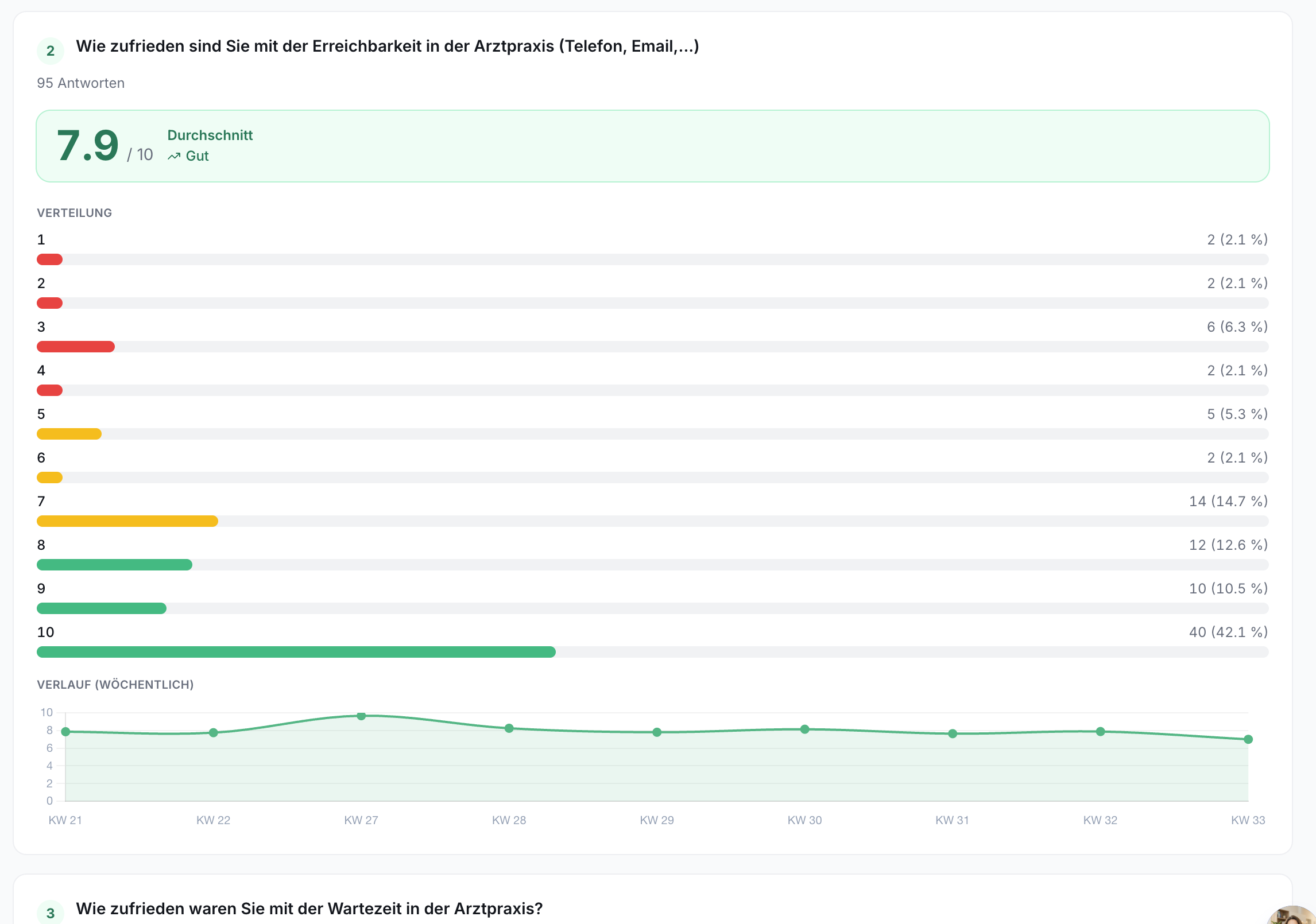Click the 95 Antworten text
The height and width of the screenshot is (924, 1316).
(81, 83)
